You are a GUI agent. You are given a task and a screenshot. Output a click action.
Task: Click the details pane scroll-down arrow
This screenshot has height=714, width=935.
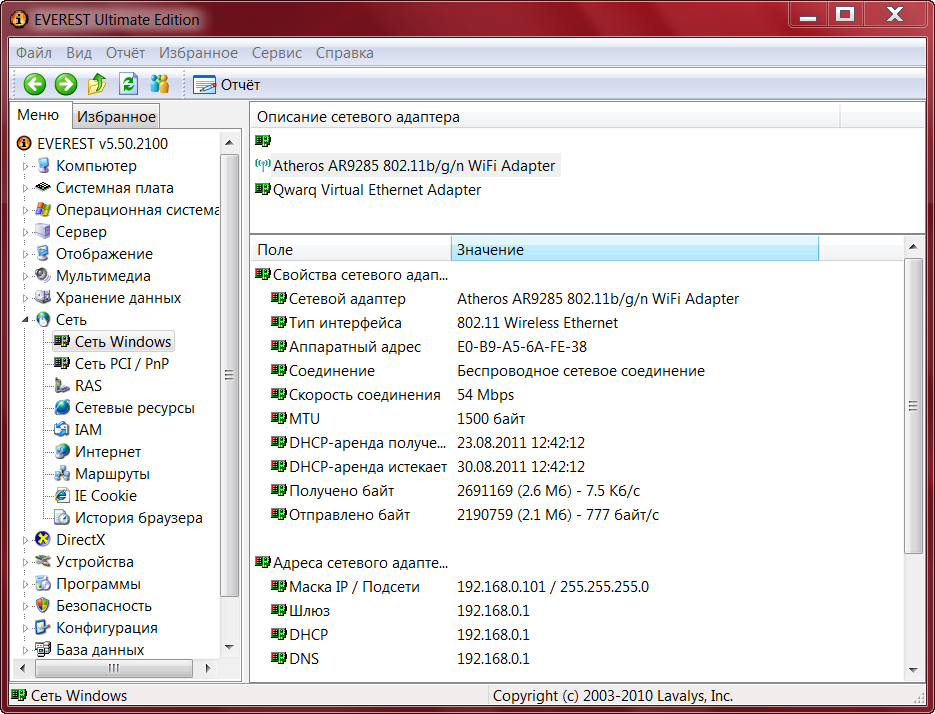coord(913,670)
